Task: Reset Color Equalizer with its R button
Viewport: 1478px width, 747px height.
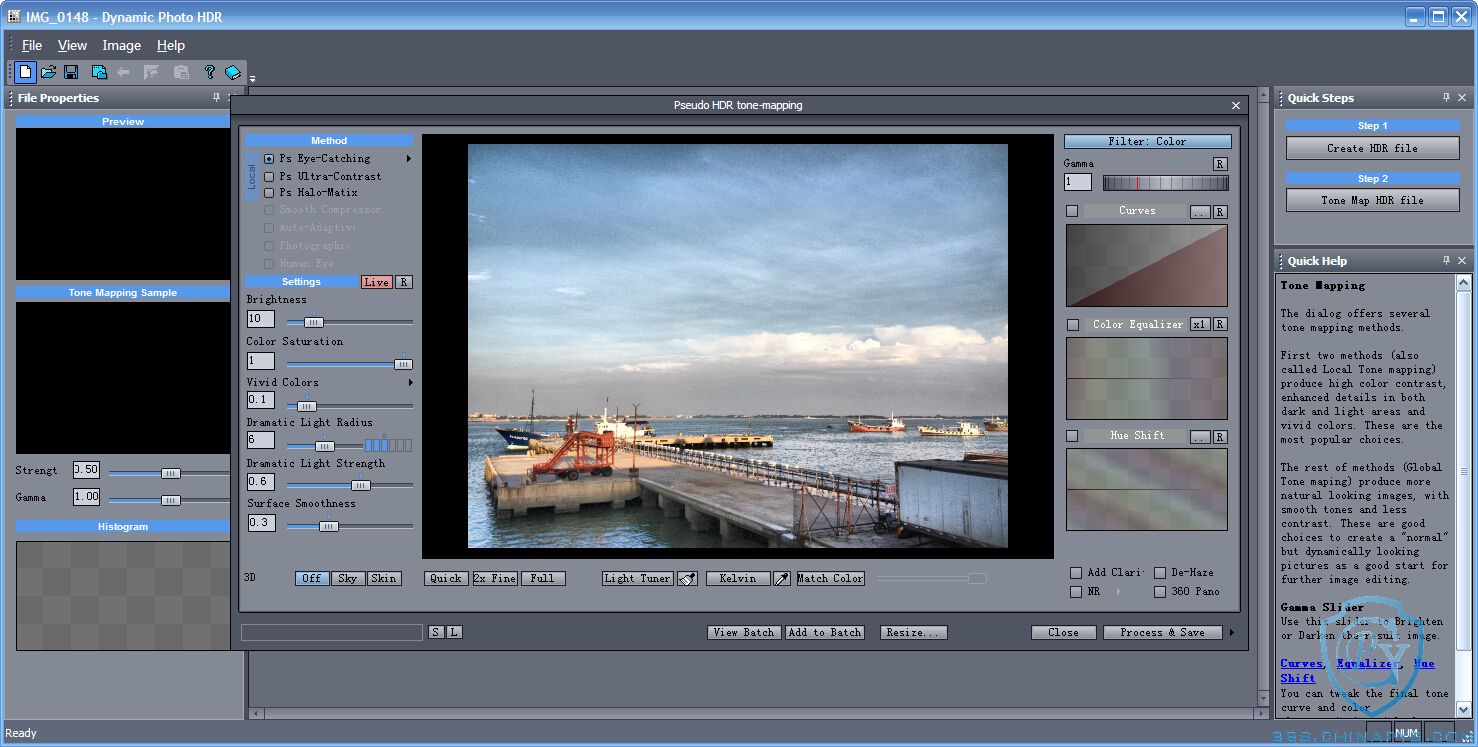Action: click(1220, 324)
